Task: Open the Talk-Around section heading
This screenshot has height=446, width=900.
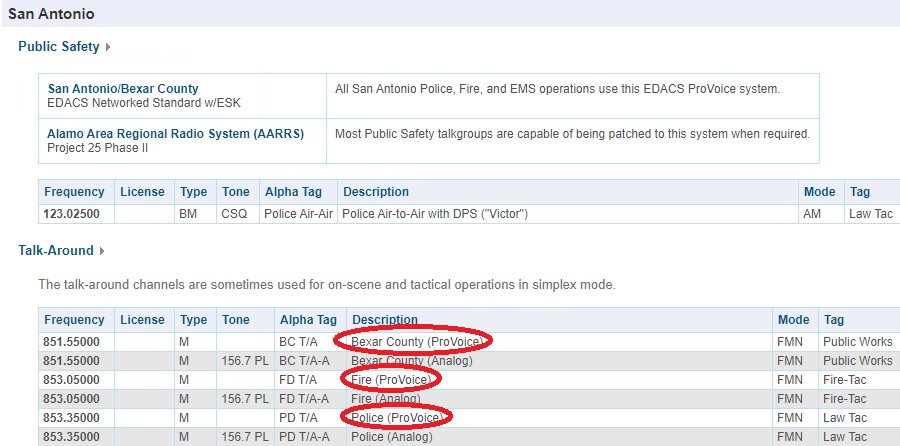Action: (x=56, y=250)
